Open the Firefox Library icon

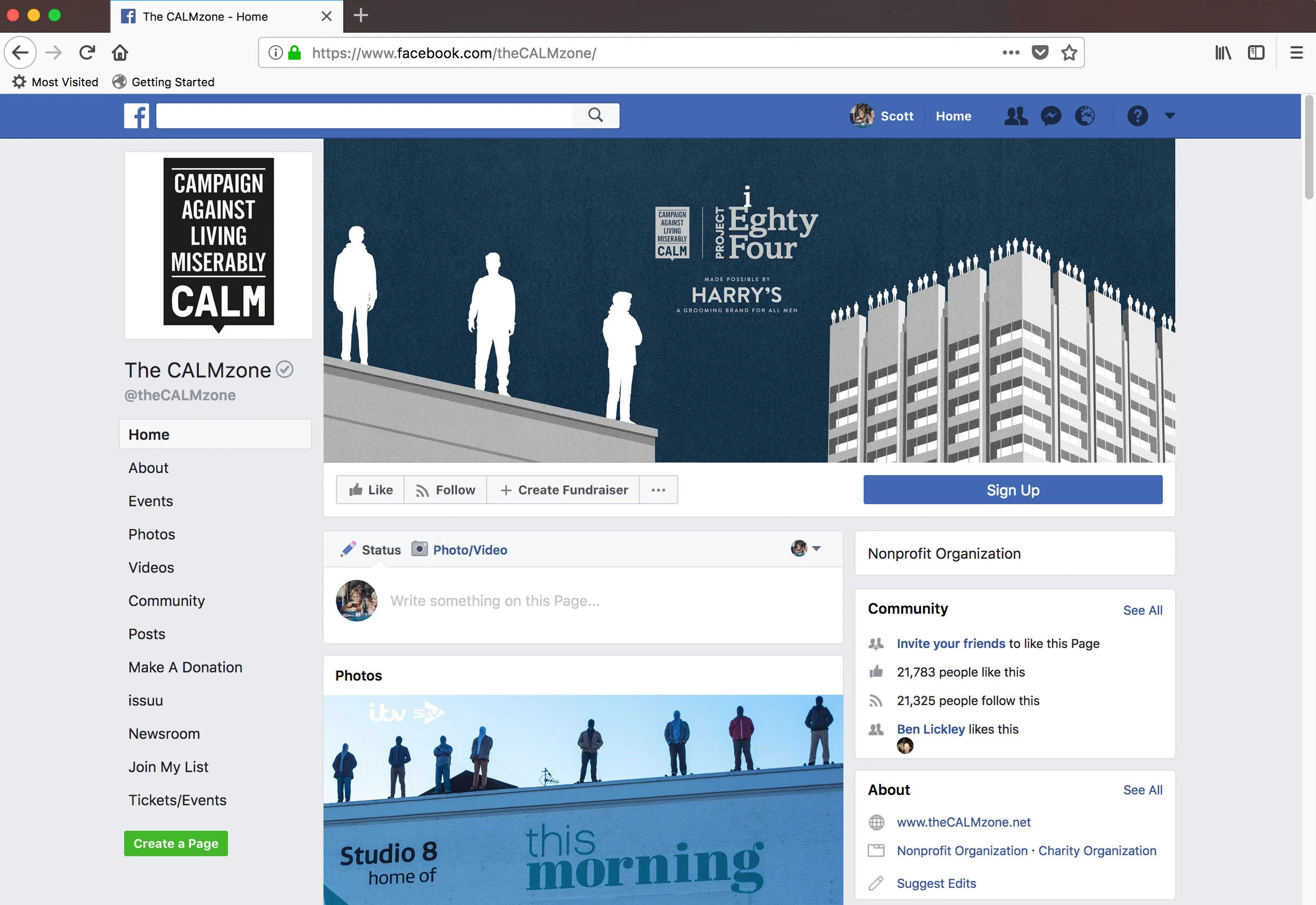[x=1222, y=53]
